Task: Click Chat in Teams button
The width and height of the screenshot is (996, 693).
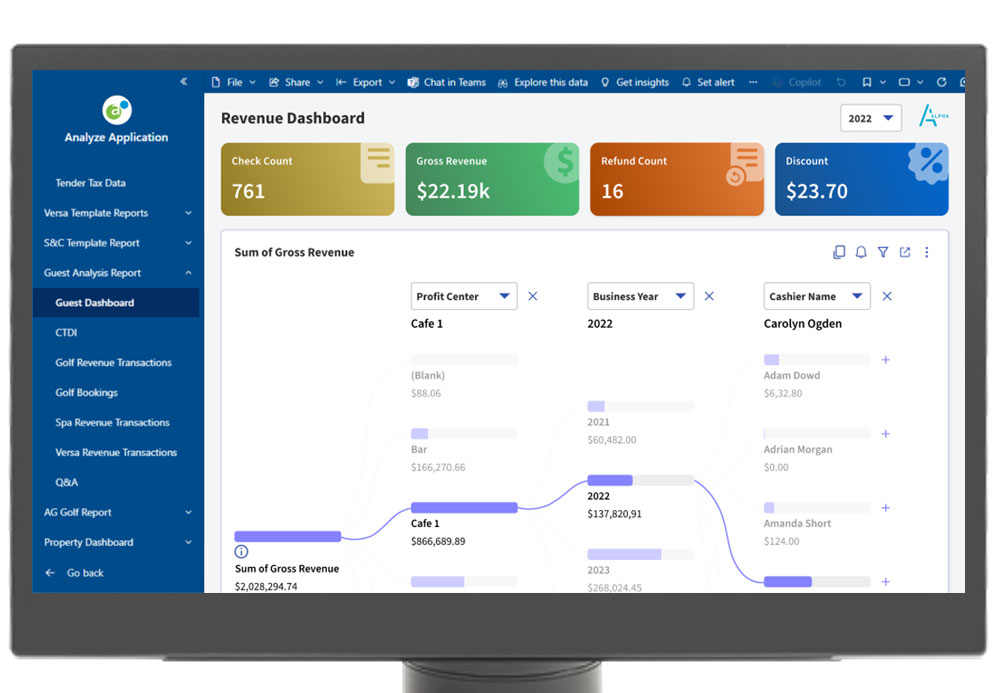Action: [x=446, y=83]
